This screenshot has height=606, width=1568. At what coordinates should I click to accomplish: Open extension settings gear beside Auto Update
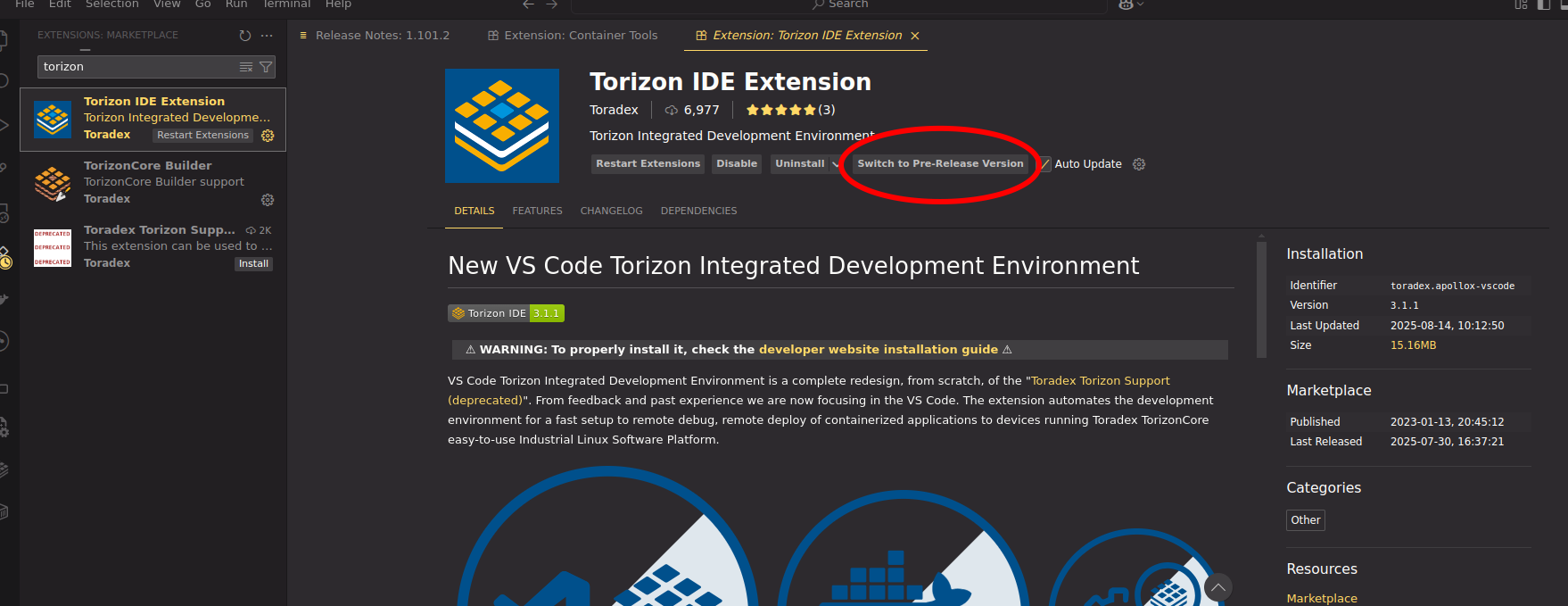pyautogui.click(x=1139, y=164)
